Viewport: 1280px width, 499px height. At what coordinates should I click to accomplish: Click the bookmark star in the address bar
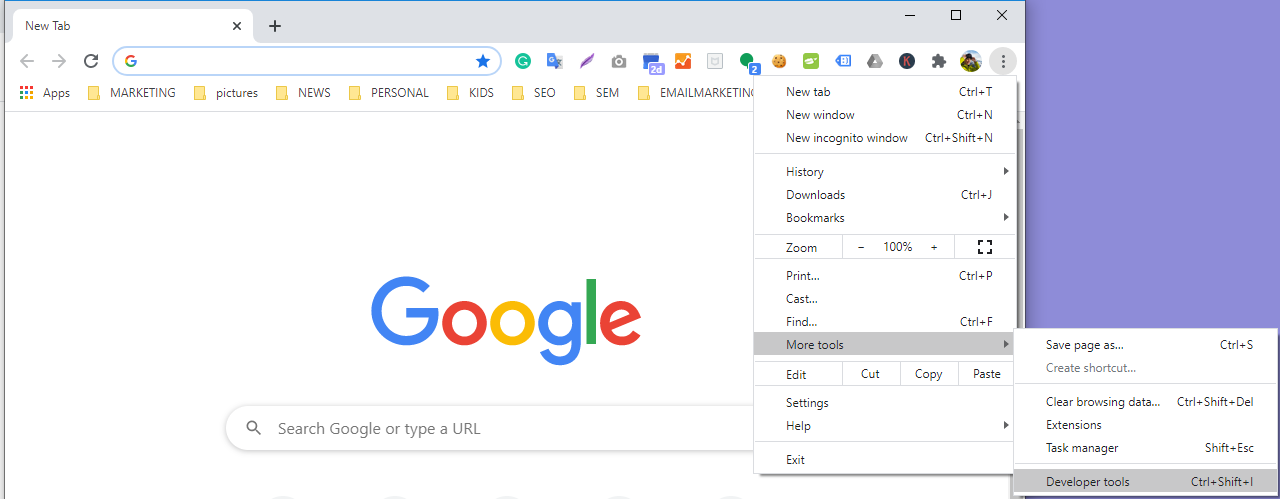tap(483, 61)
